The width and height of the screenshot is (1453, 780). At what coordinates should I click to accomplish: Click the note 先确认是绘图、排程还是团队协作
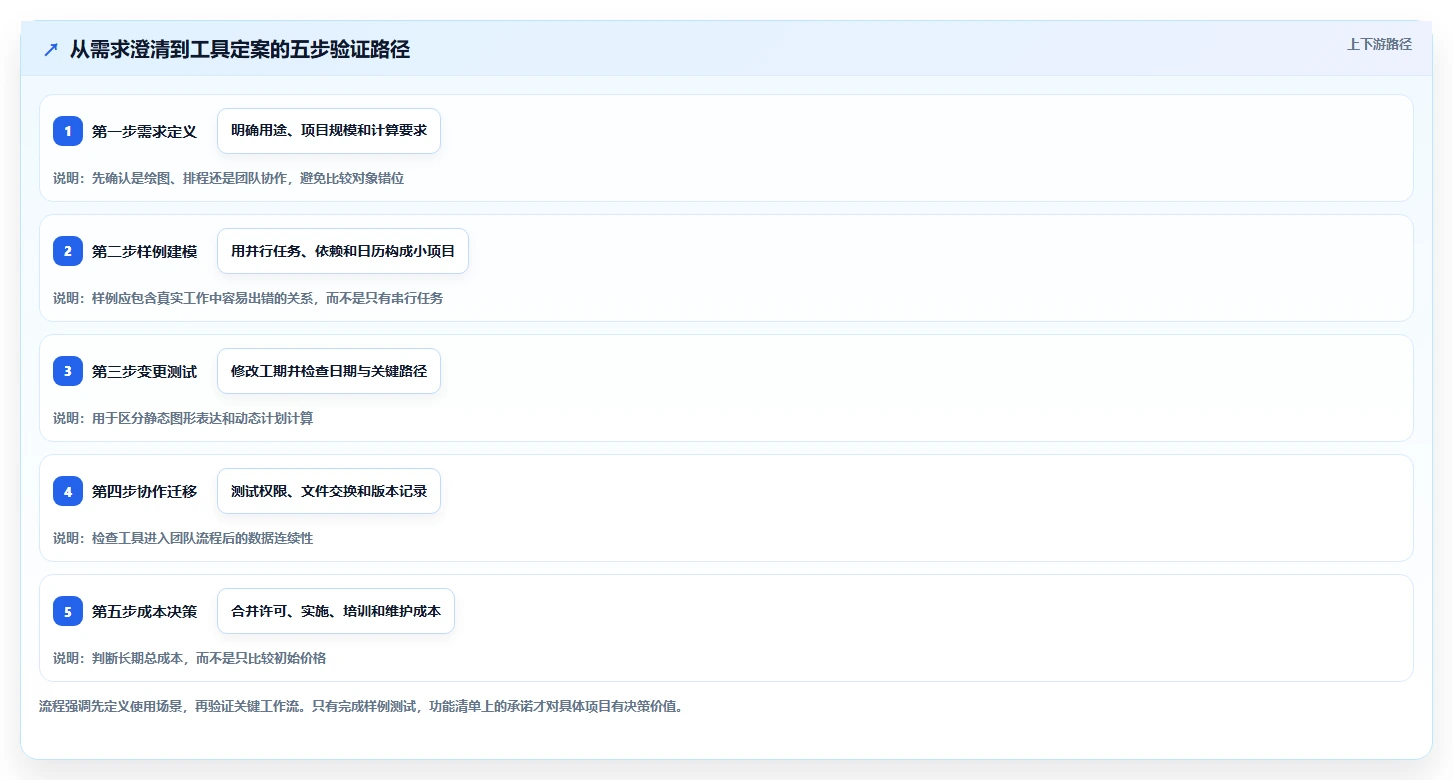pyautogui.click(x=229, y=178)
